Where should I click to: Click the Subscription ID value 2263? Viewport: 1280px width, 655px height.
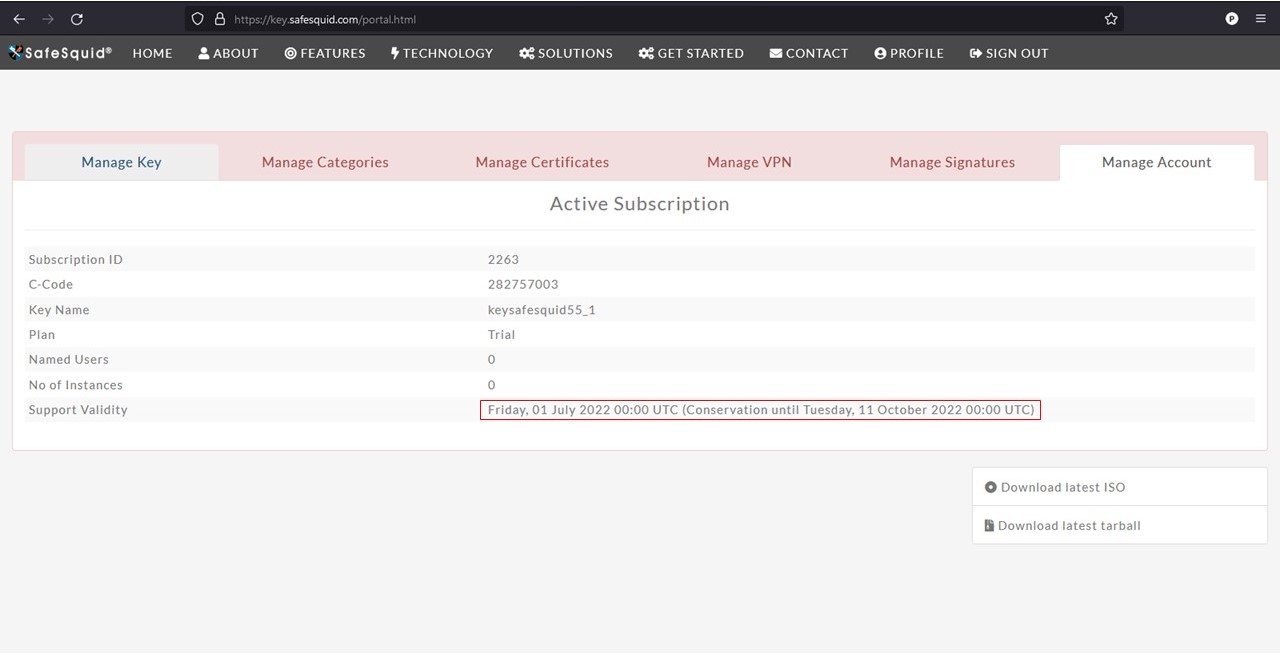503,259
